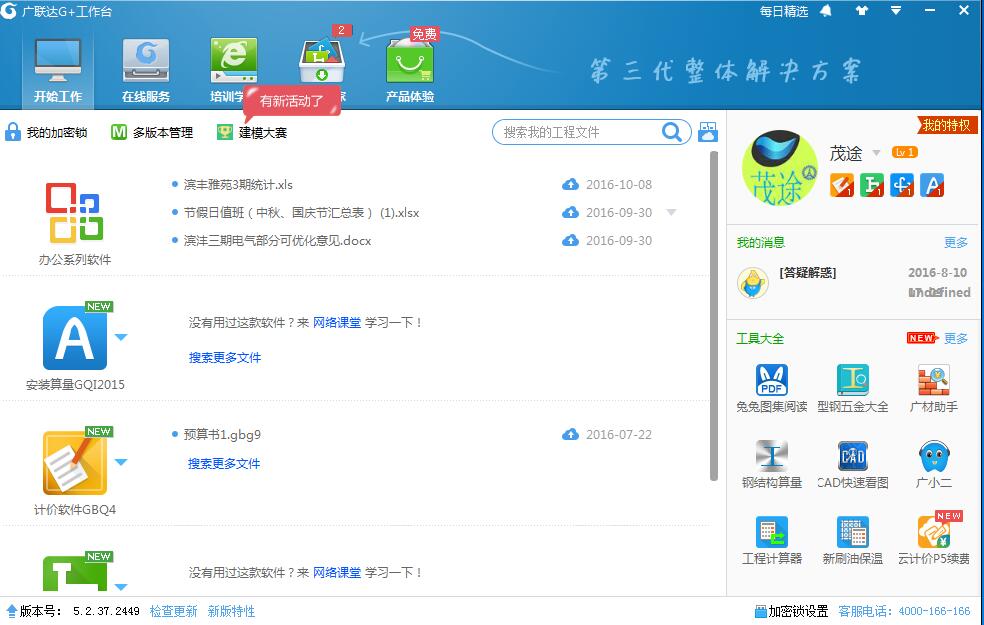
Task: Open message 答疑解惑
Action: pyautogui.click(x=808, y=272)
